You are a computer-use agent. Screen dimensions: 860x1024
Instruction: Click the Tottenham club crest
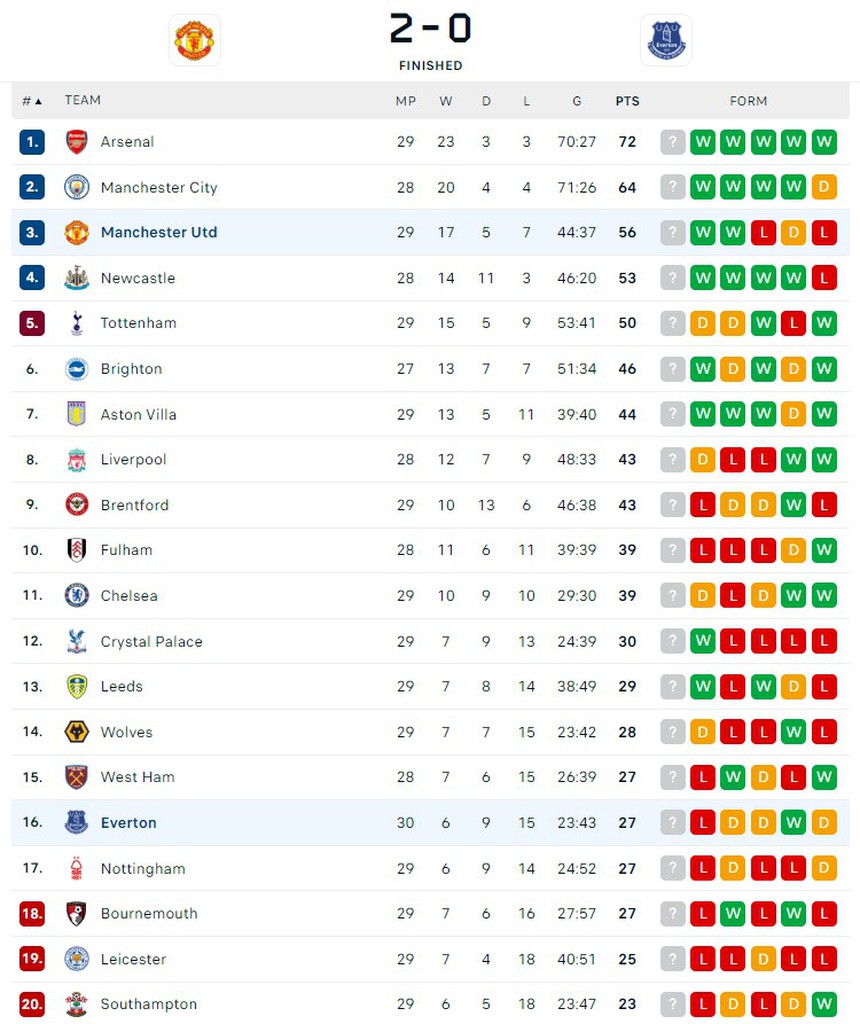point(77,323)
